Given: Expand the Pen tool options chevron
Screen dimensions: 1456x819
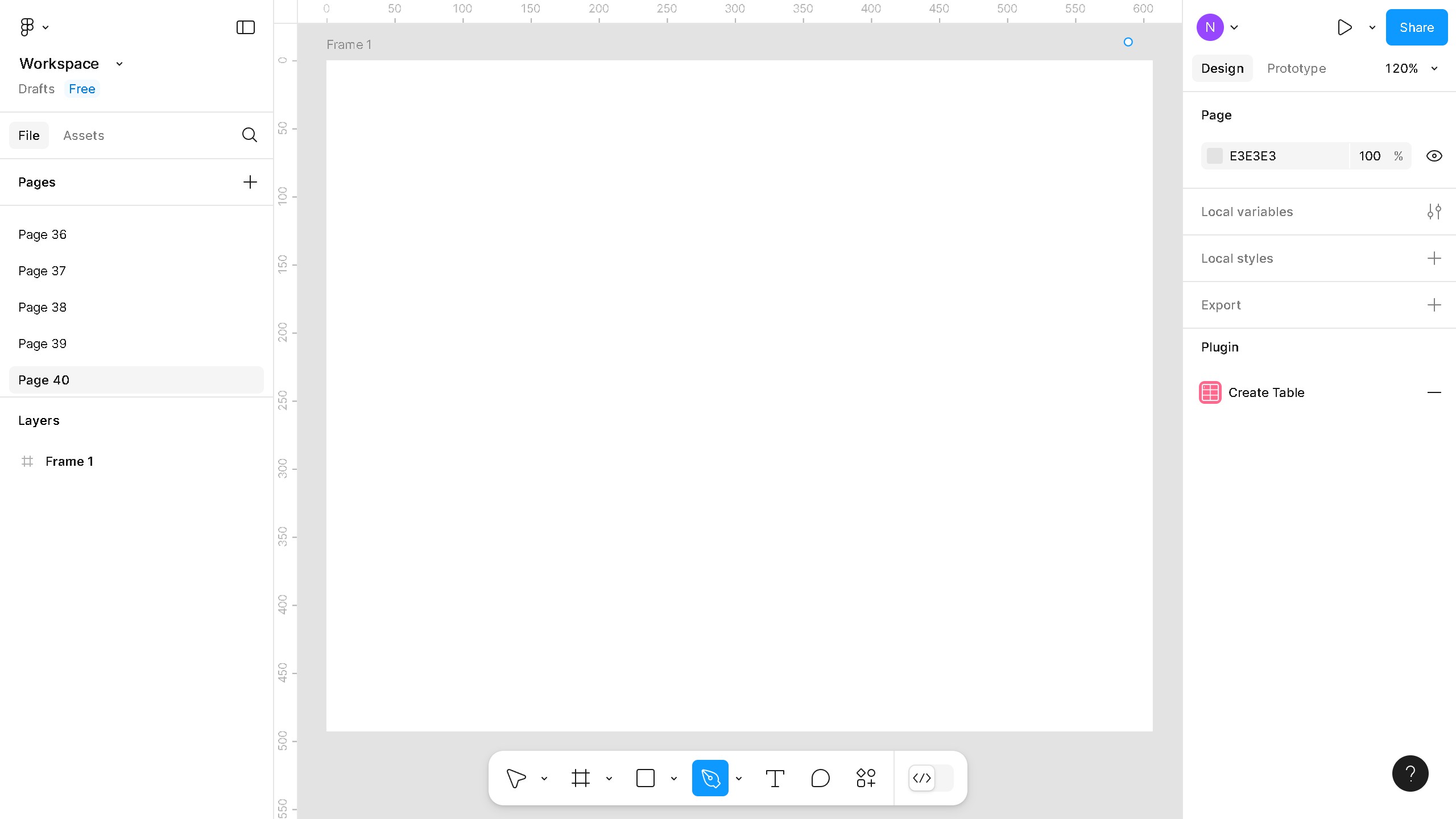Looking at the screenshot, I should (x=739, y=779).
